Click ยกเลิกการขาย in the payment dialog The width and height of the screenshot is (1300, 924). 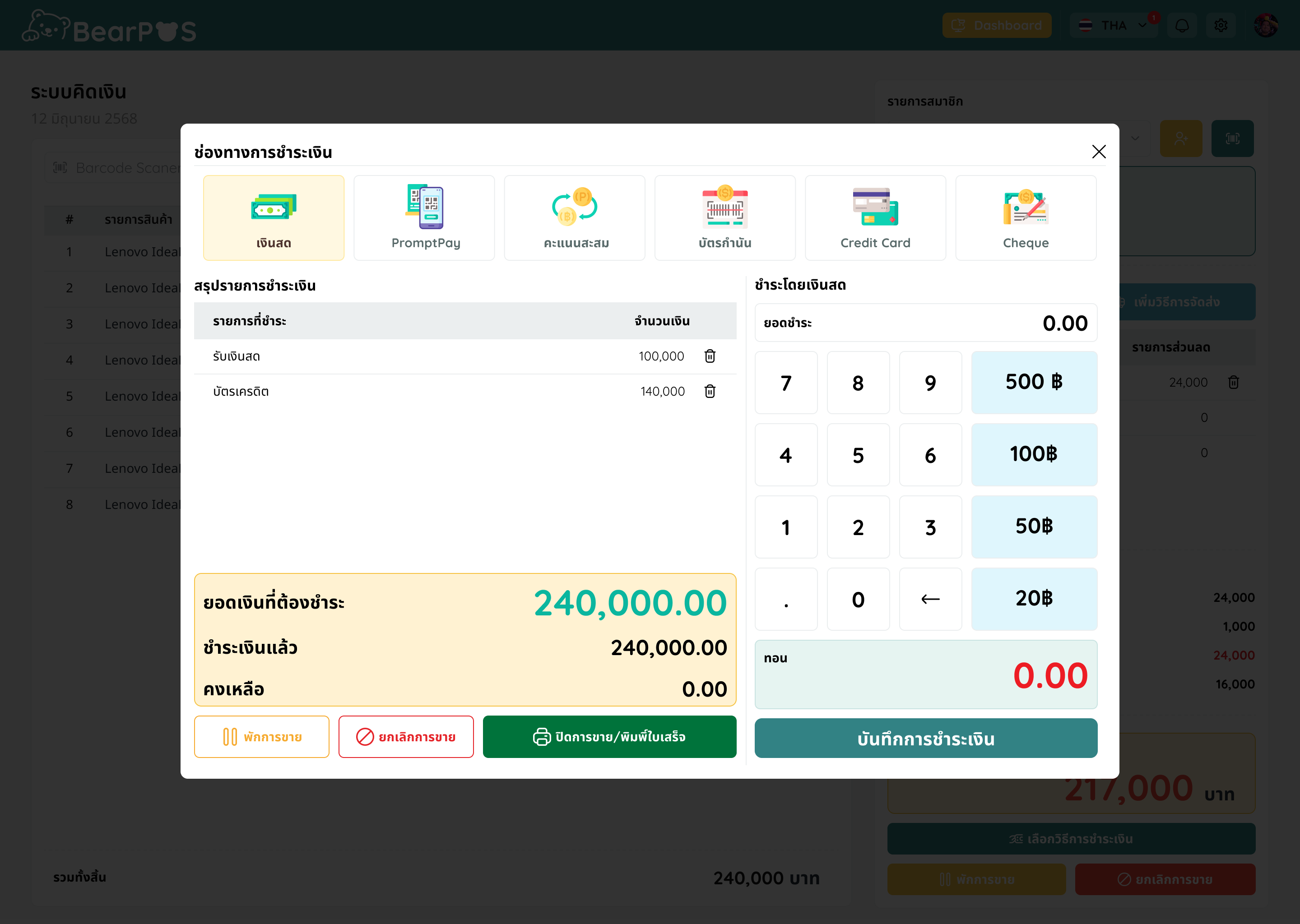(406, 737)
